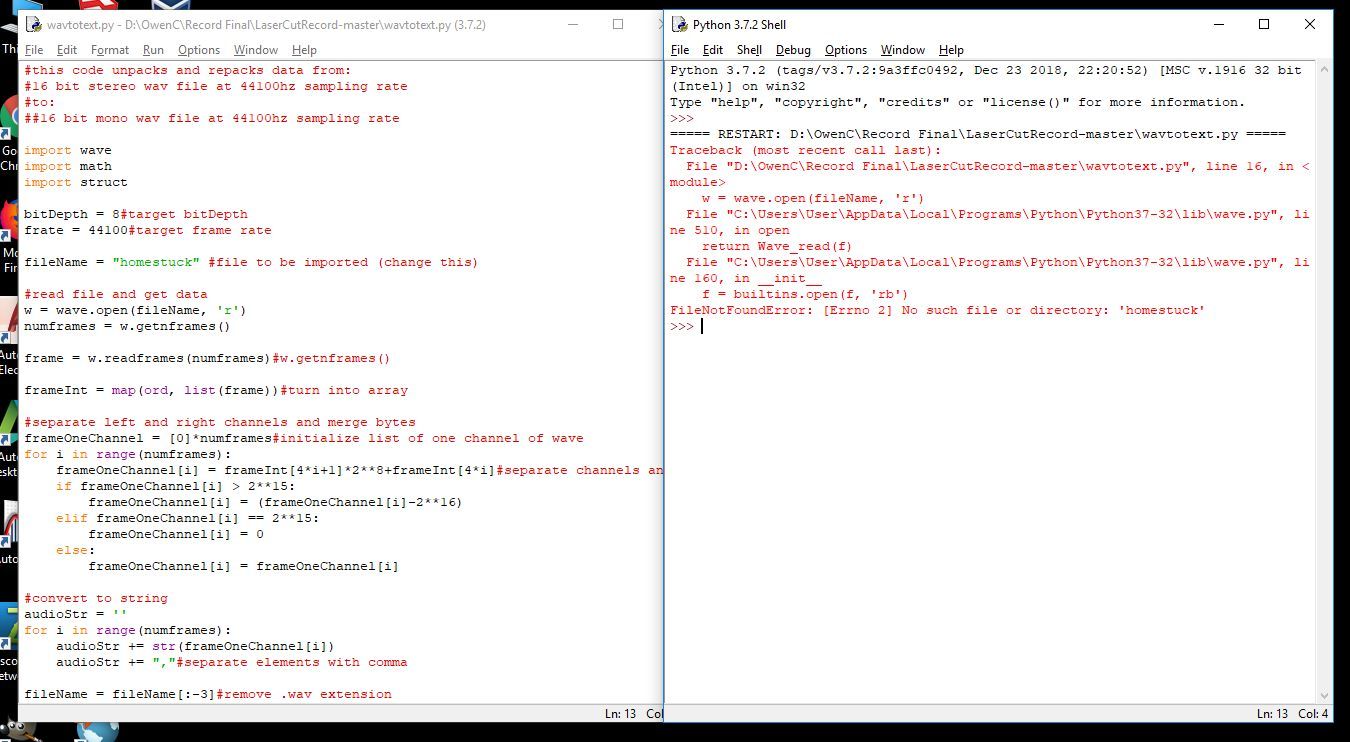This screenshot has width=1350, height=742.
Task: Click the empty >>> prompt line in shell
Action: [686, 327]
